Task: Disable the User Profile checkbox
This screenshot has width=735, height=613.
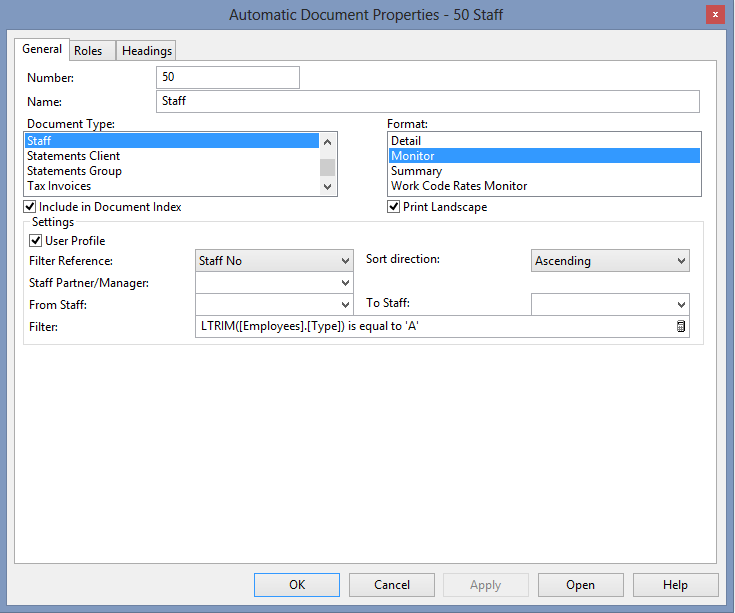Action: click(x=37, y=241)
